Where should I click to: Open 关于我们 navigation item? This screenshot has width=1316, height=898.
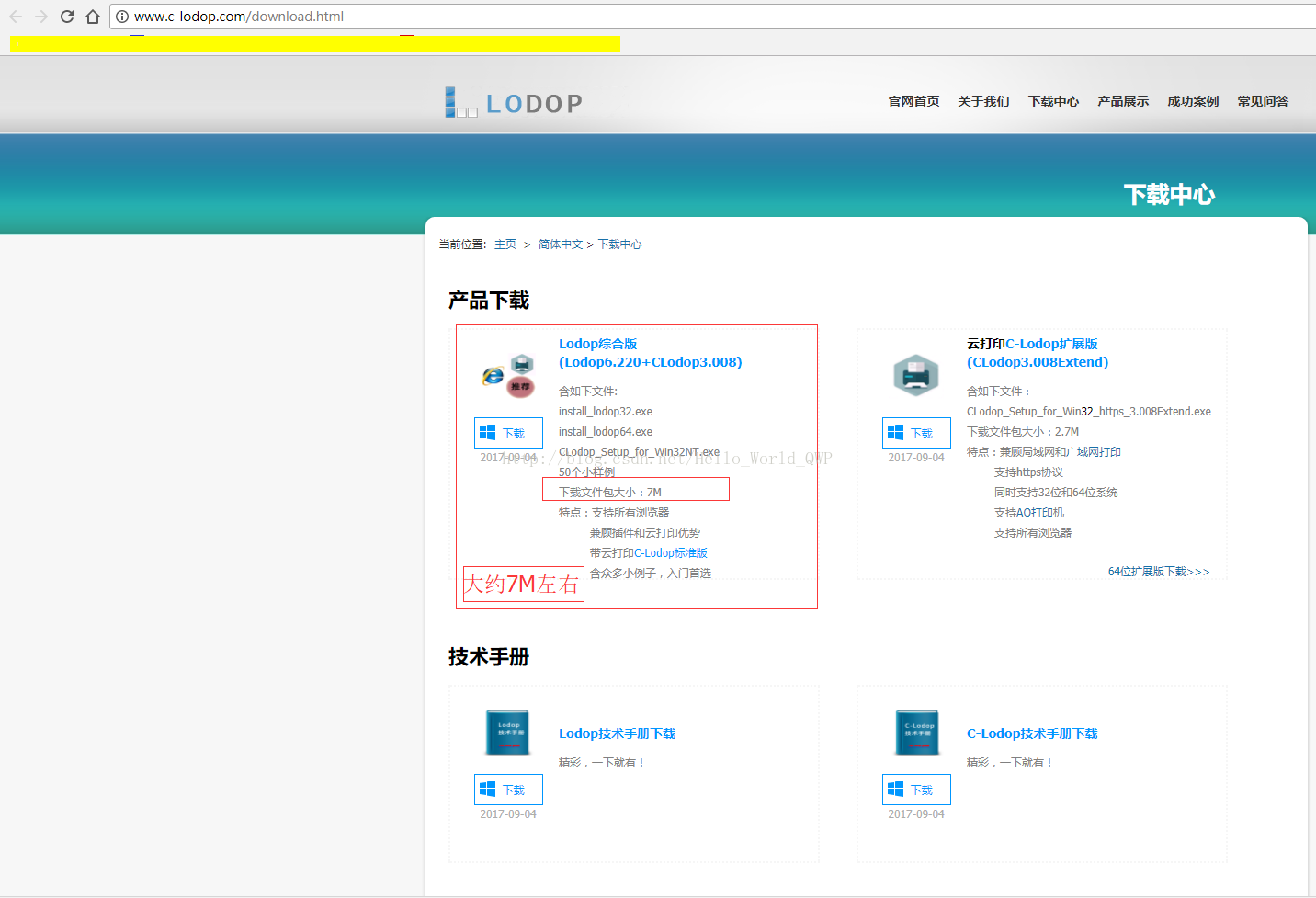(x=983, y=101)
